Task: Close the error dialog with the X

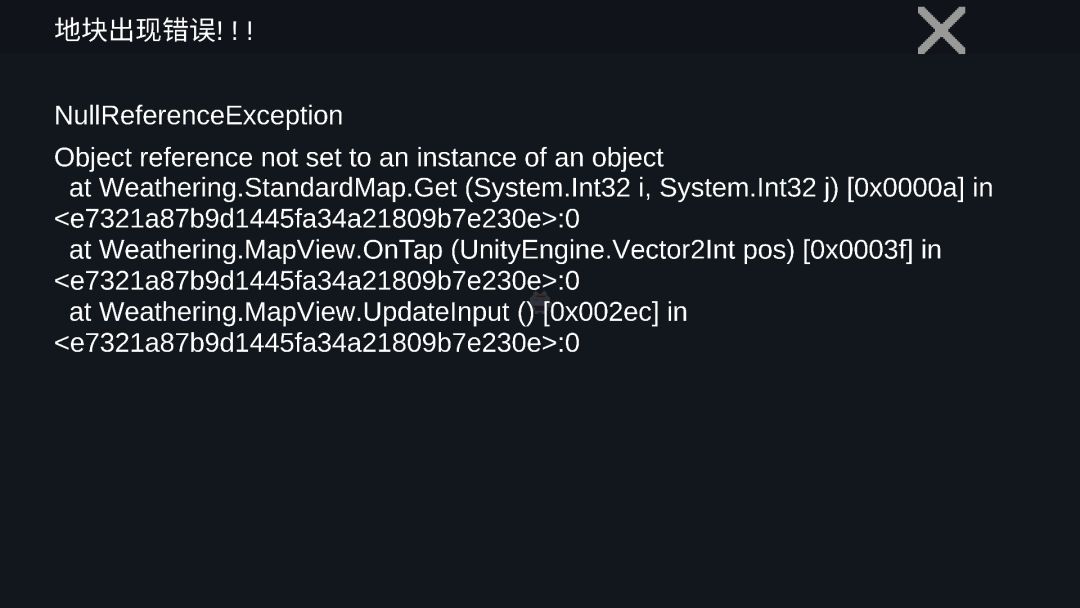Action: point(941,30)
